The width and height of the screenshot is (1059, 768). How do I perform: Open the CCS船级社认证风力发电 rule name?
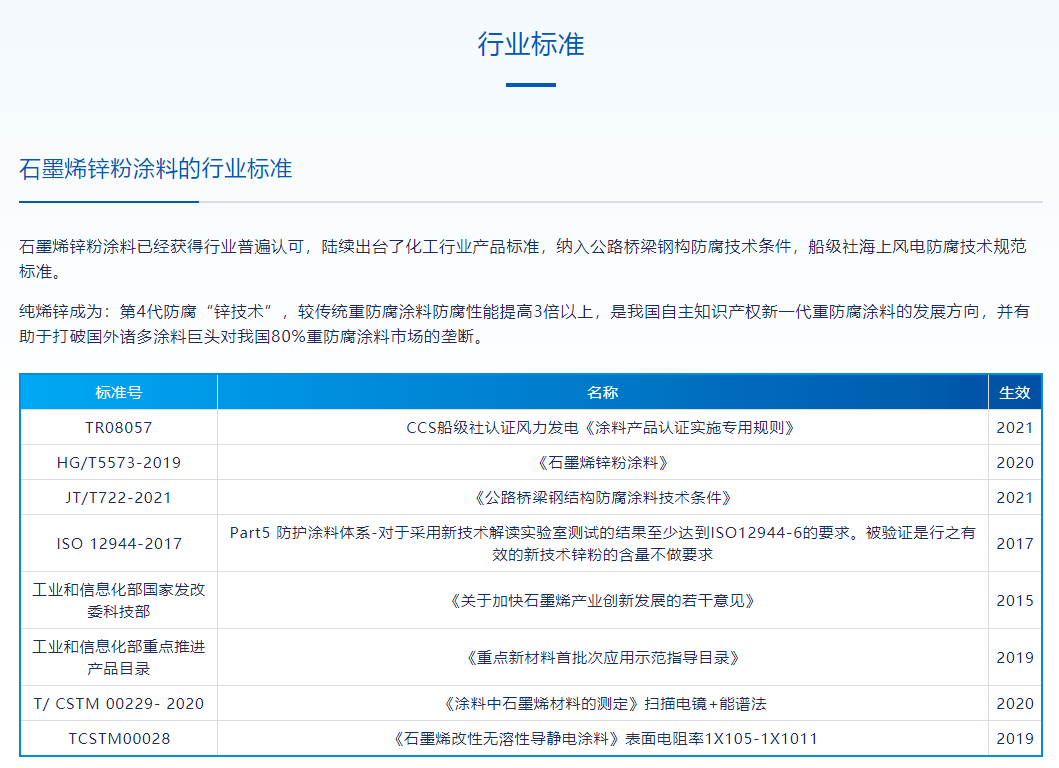point(602,428)
